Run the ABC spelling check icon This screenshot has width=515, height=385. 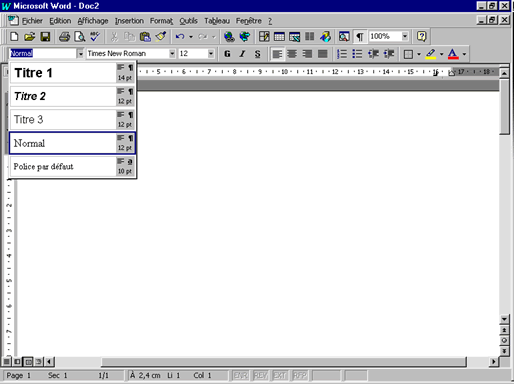tap(95, 36)
